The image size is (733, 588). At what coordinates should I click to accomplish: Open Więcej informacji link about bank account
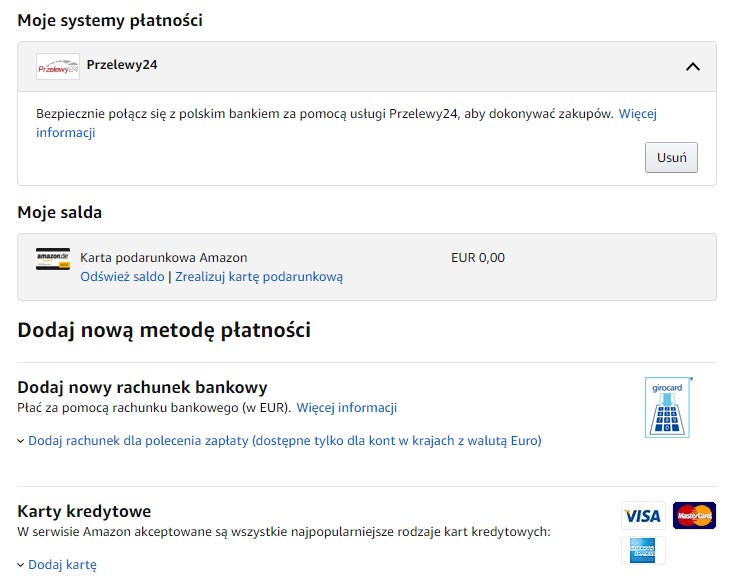pos(346,408)
